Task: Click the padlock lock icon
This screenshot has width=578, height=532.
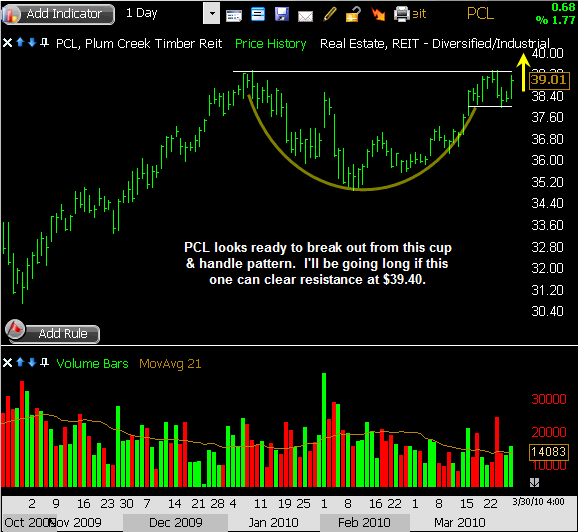Action: click(x=353, y=15)
